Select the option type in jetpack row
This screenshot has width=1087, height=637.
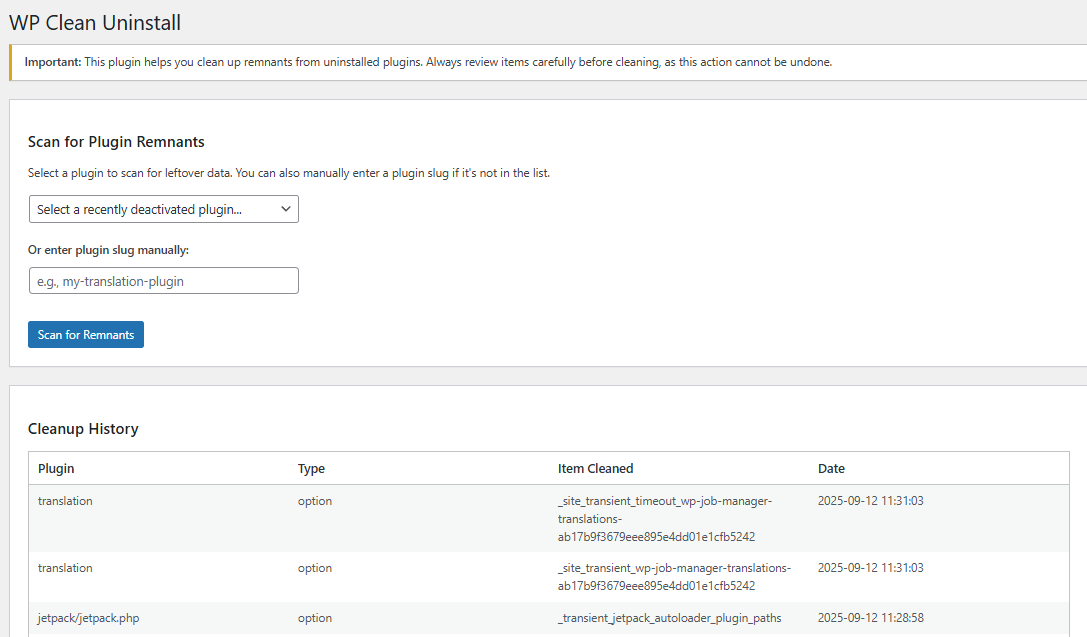pyautogui.click(x=314, y=618)
